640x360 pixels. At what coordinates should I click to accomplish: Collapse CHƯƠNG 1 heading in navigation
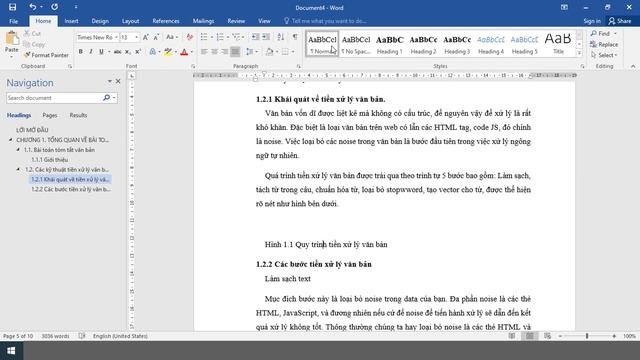(x=11, y=140)
